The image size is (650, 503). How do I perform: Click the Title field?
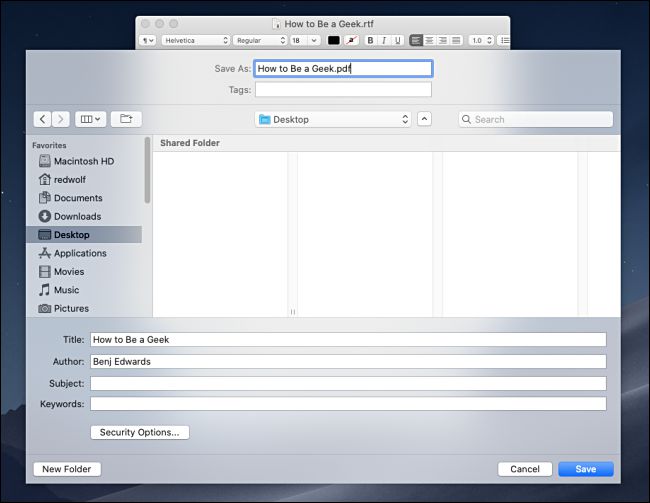tap(348, 340)
